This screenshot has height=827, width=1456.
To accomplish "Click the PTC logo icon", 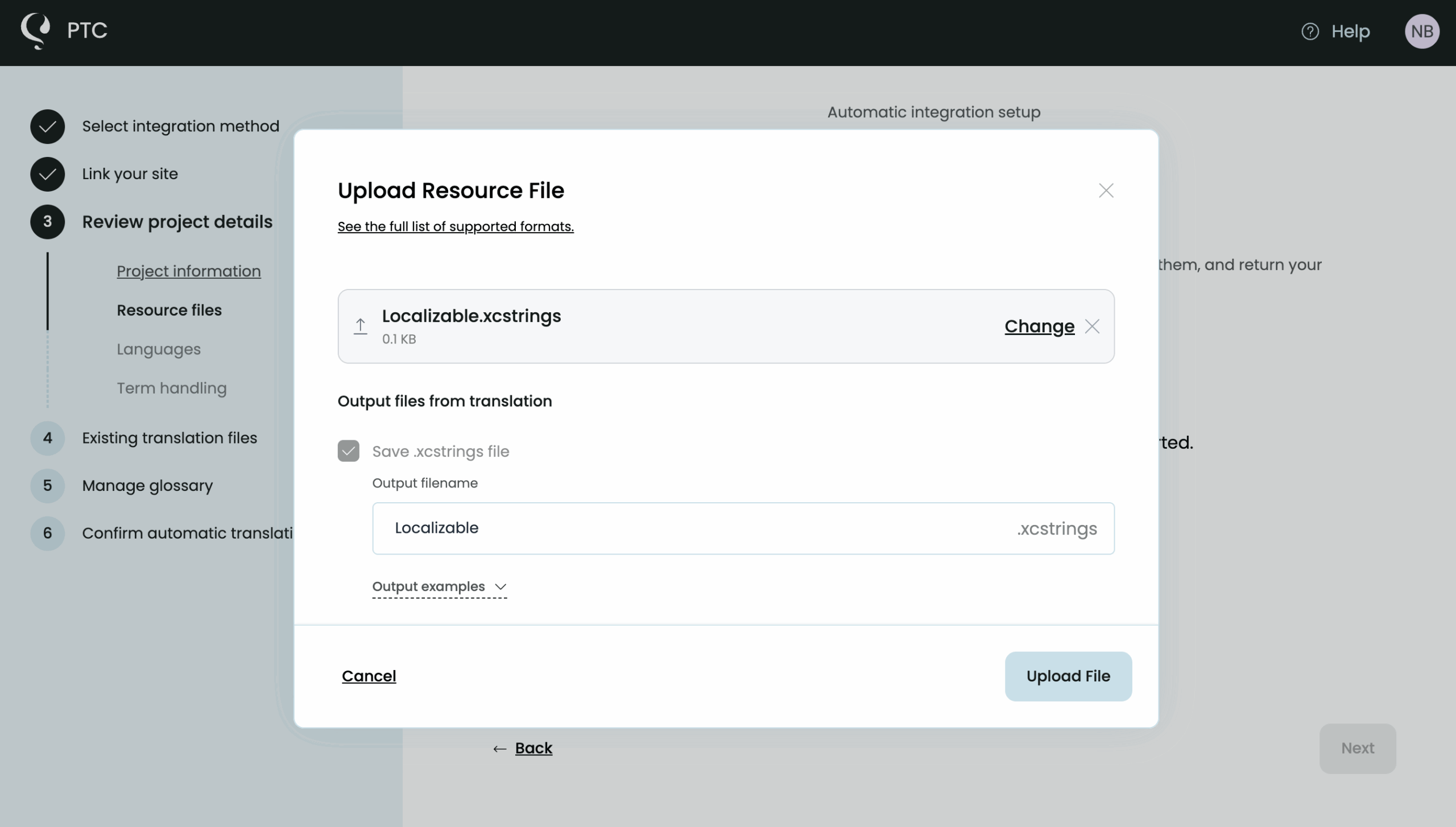I will pyautogui.click(x=35, y=30).
